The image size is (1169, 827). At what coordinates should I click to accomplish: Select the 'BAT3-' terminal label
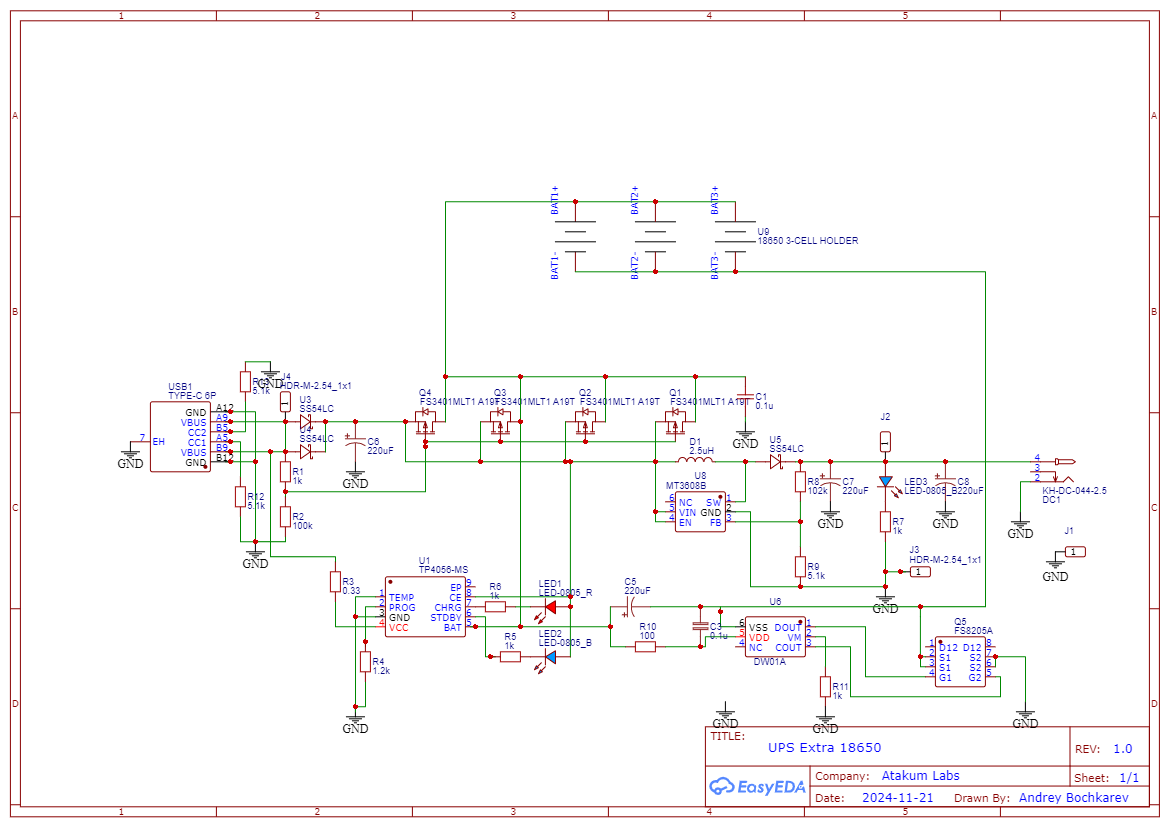[x=714, y=265]
